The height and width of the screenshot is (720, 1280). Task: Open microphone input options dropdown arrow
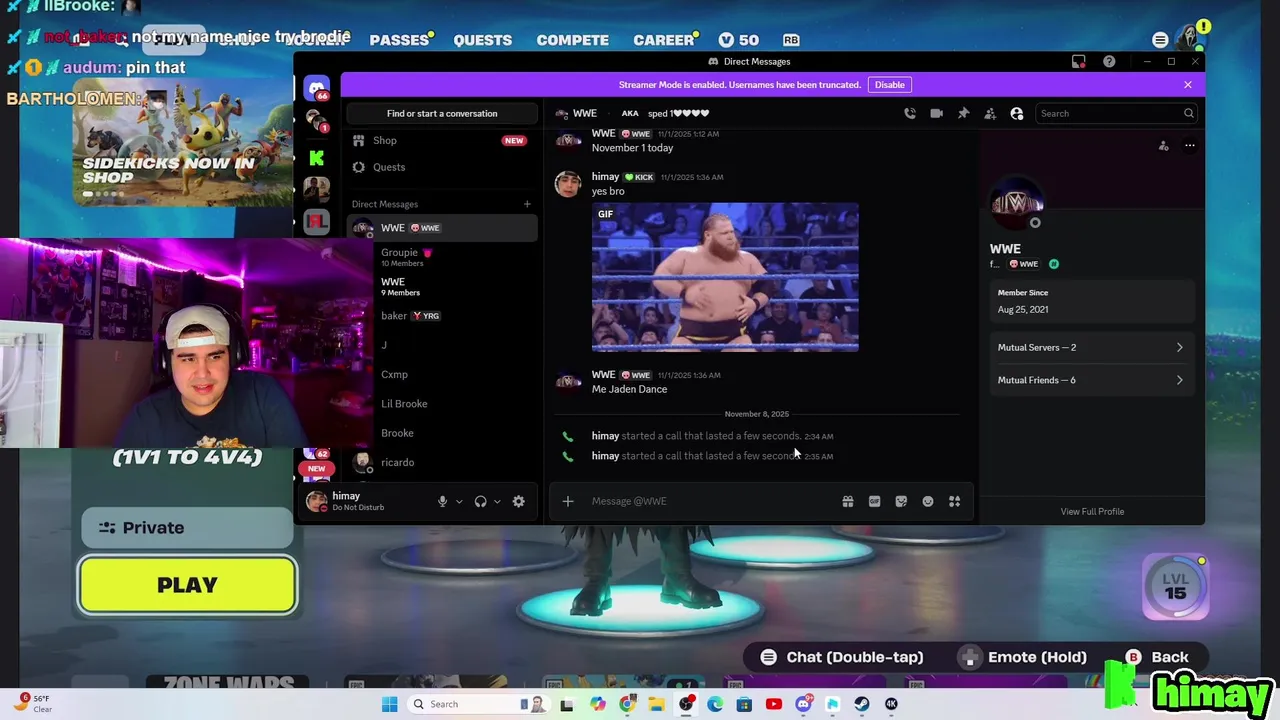point(459,502)
